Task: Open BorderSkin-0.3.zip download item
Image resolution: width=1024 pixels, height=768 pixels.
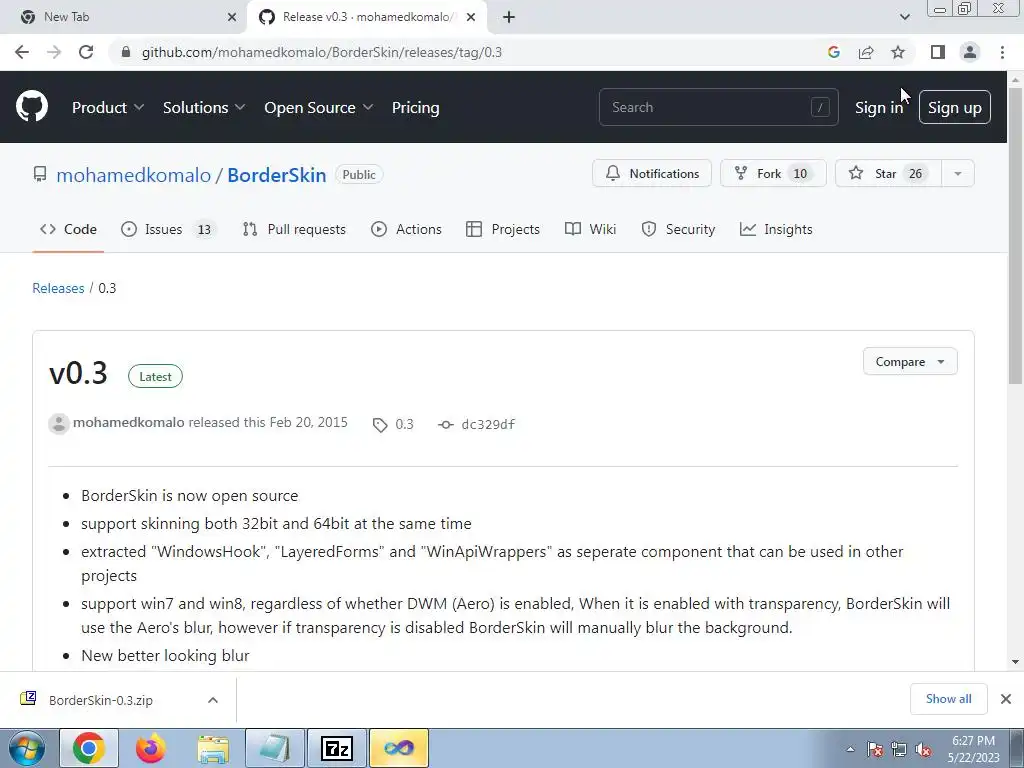Action: click(x=101, y=700)
